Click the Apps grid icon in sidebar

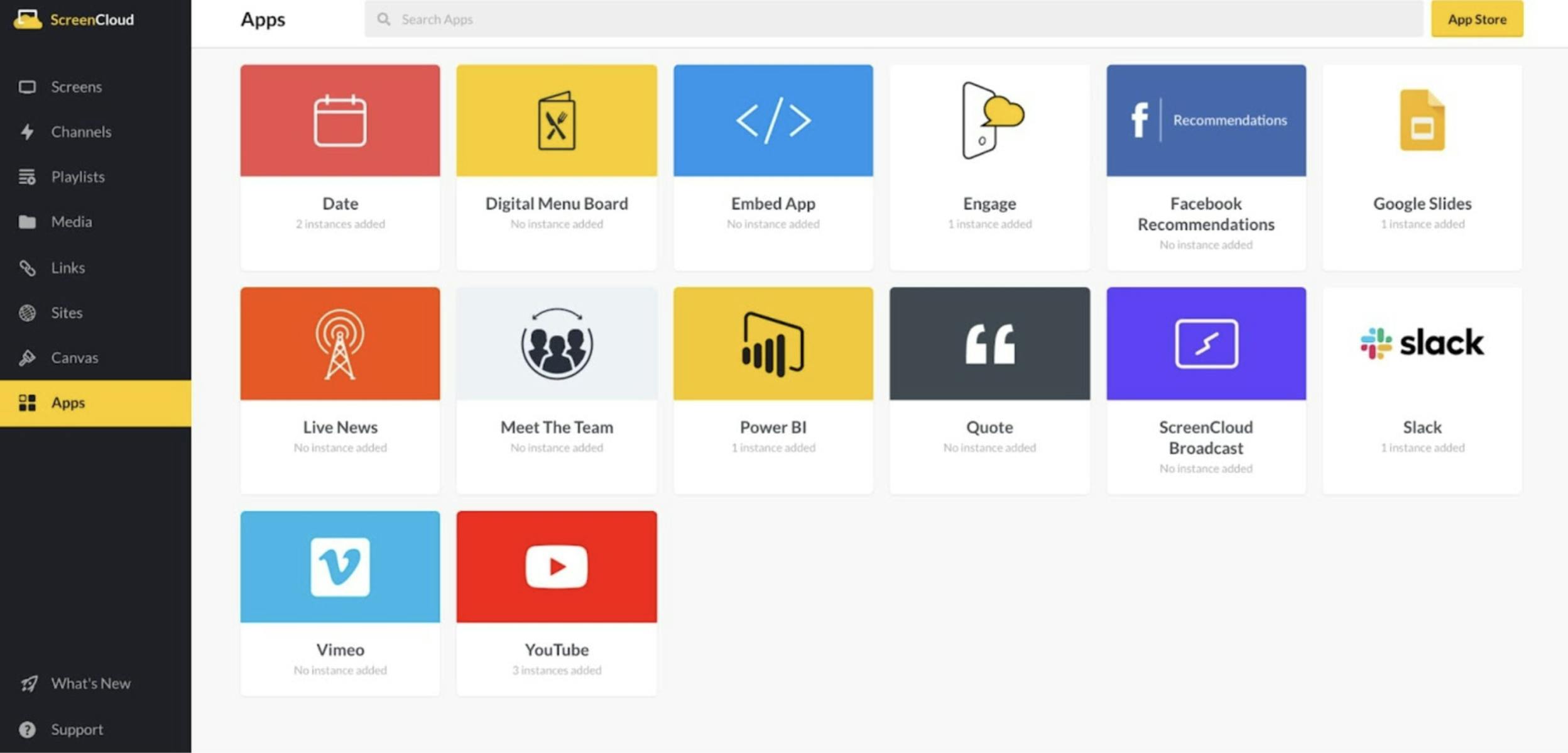pyautogui.click(x=27, y=403)
